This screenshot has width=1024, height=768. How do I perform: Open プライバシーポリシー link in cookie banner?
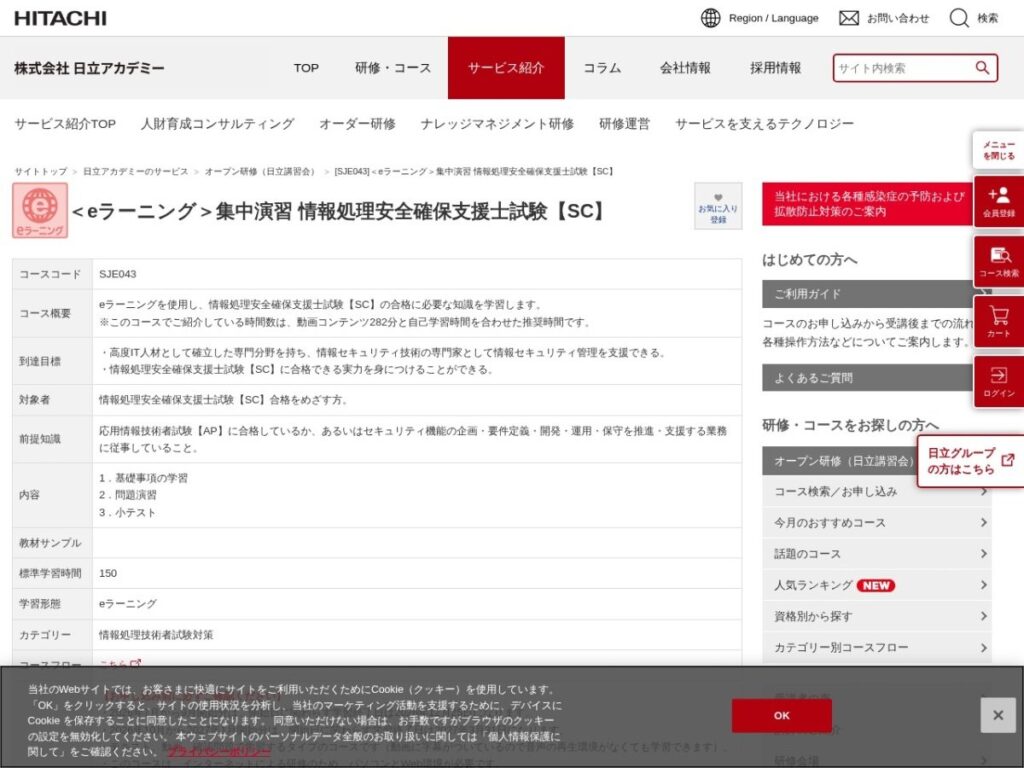(219, 752)
